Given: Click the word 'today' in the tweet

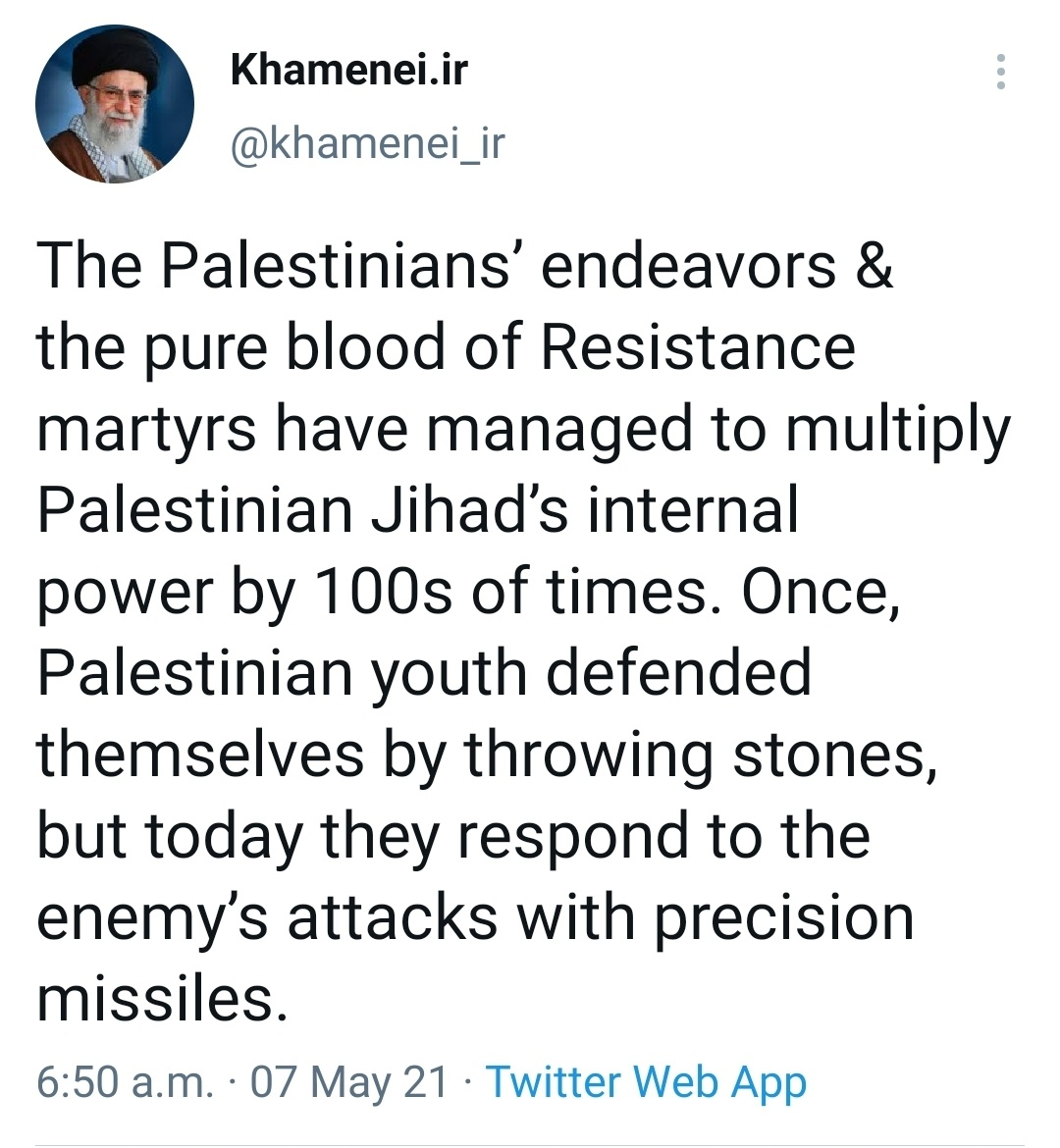Looking at the screenshot, I should coord(224,836).
